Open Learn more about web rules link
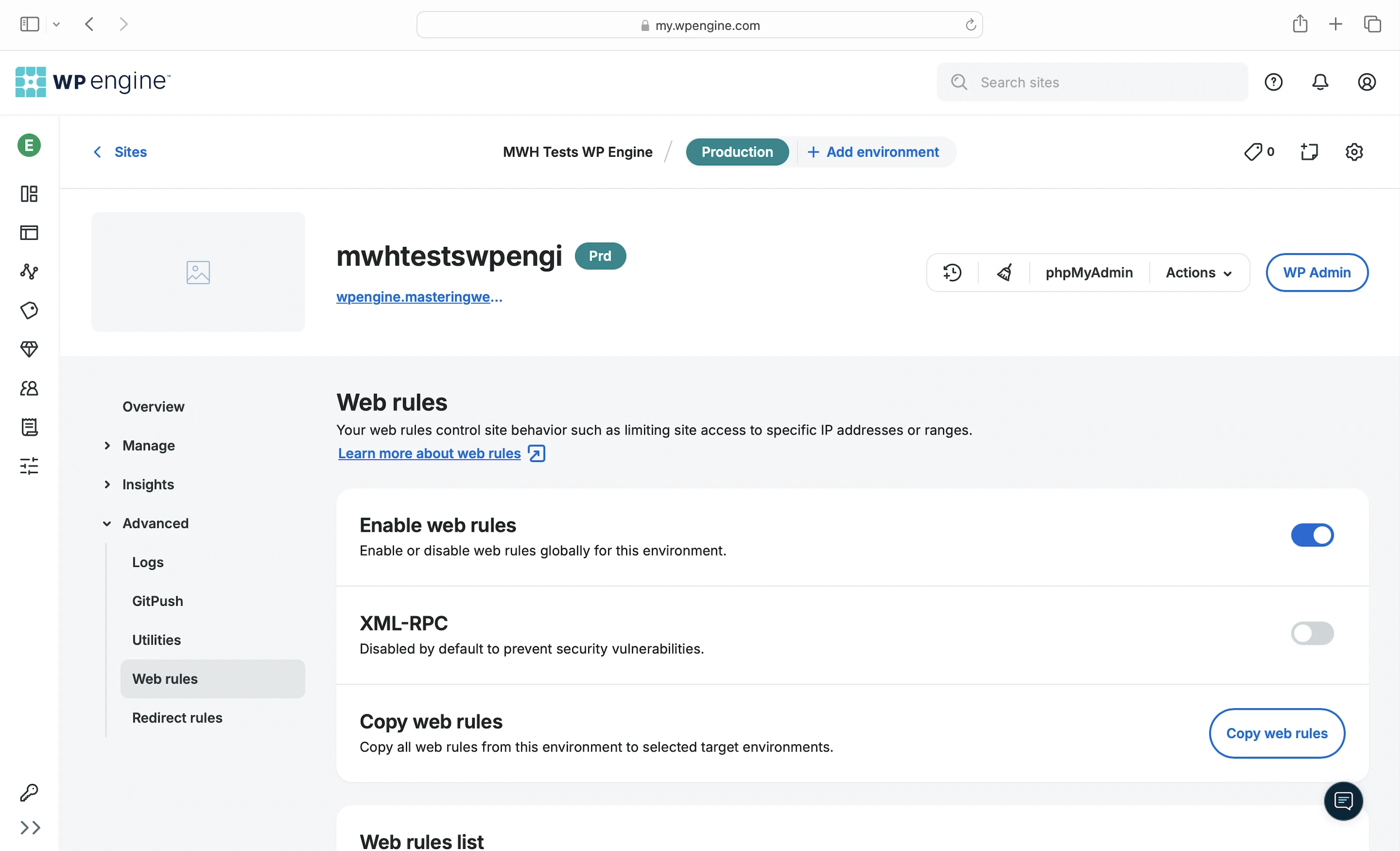 point(429,453)
